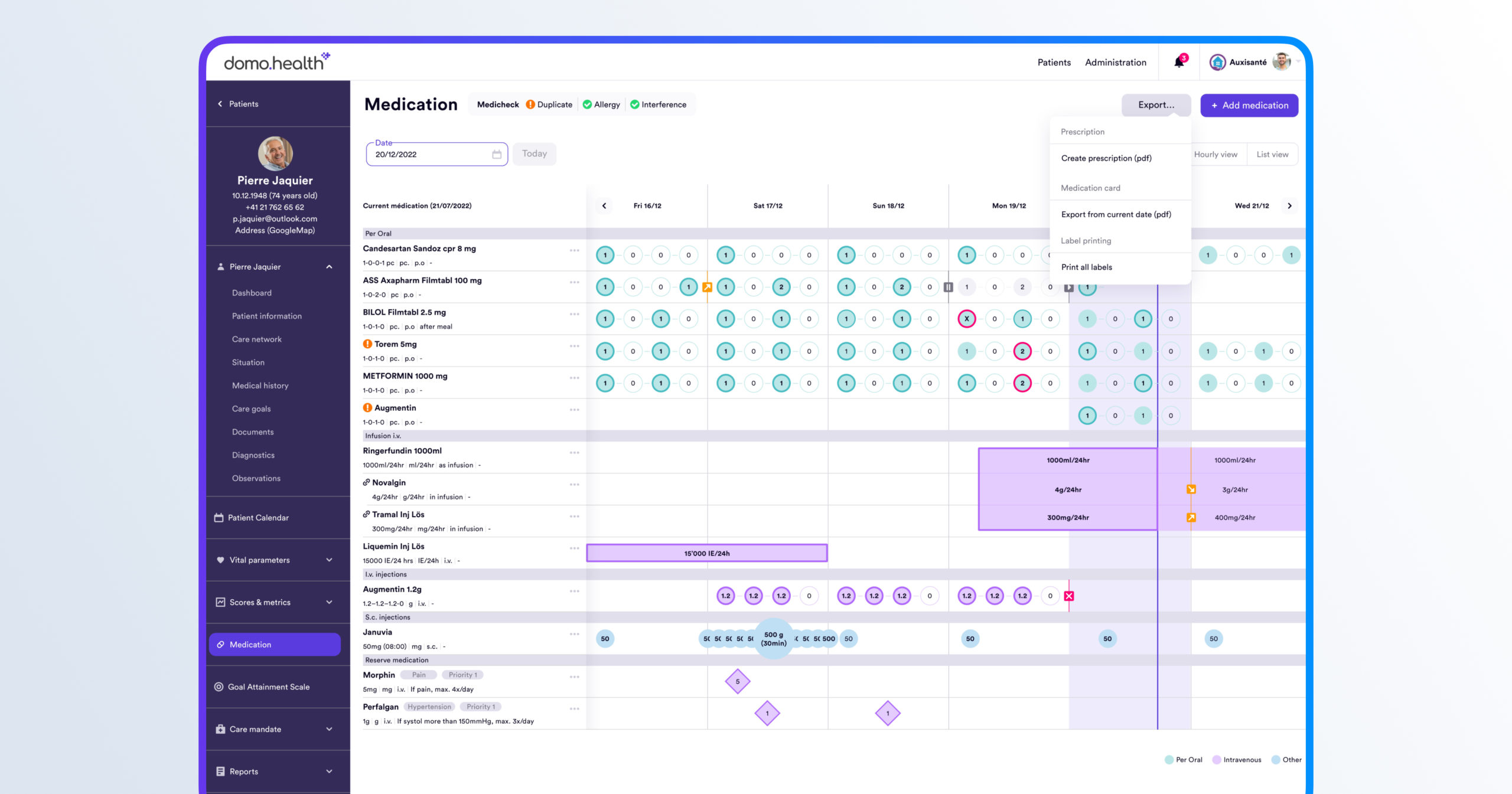The width and height of the screenshot is (1512, 794).
Task: Click the Intravenous legend color swatch
Action: 1216,760
